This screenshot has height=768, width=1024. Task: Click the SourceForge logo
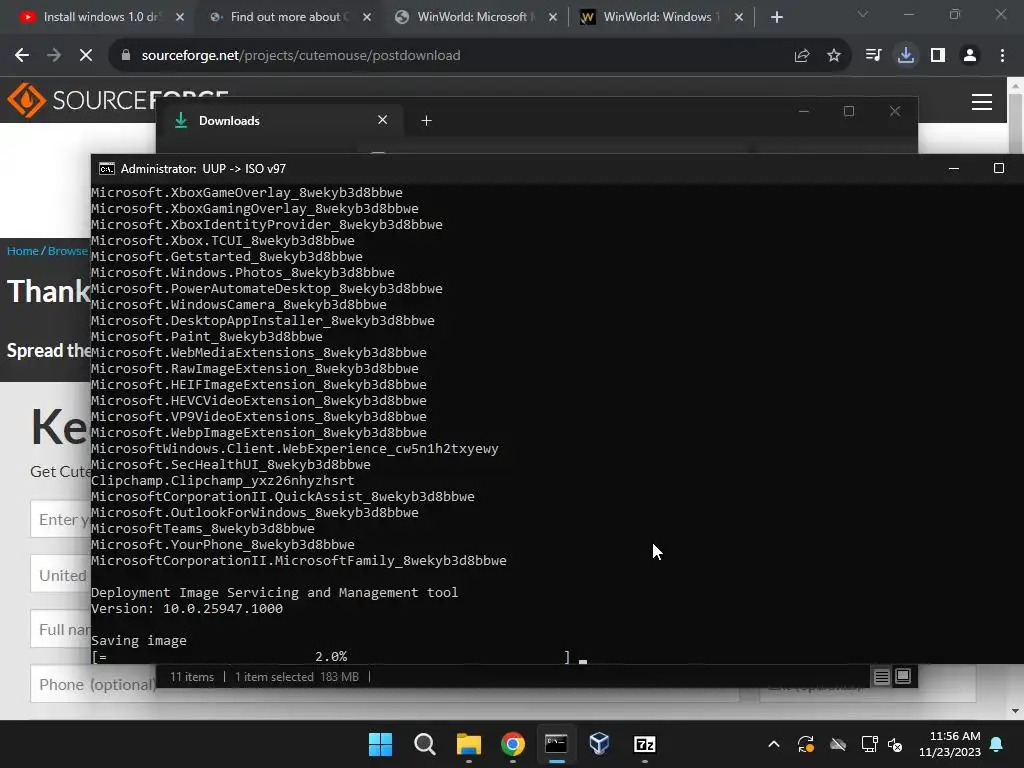[118, 100]
